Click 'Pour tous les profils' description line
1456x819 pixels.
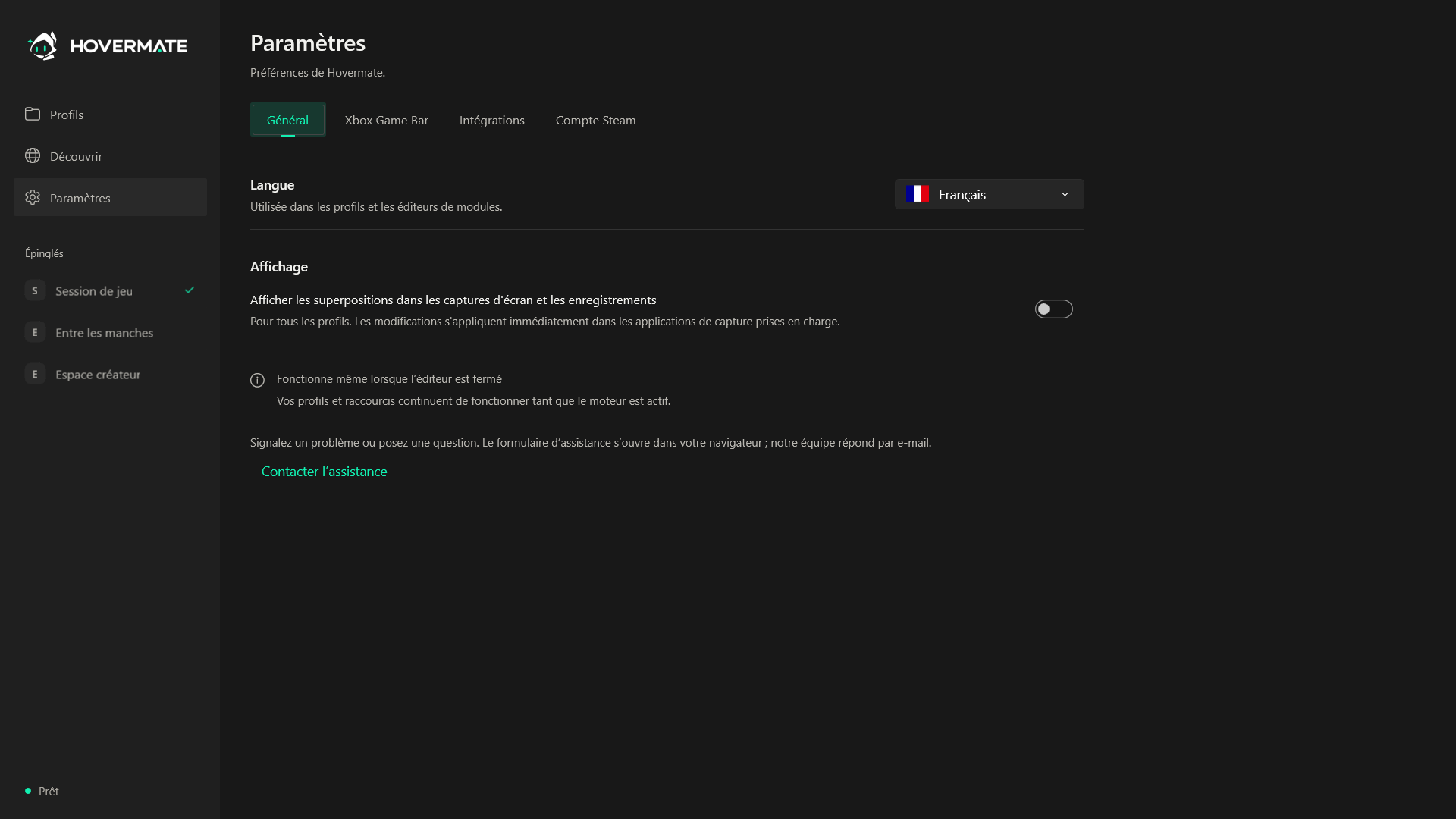tap(545, 321)
